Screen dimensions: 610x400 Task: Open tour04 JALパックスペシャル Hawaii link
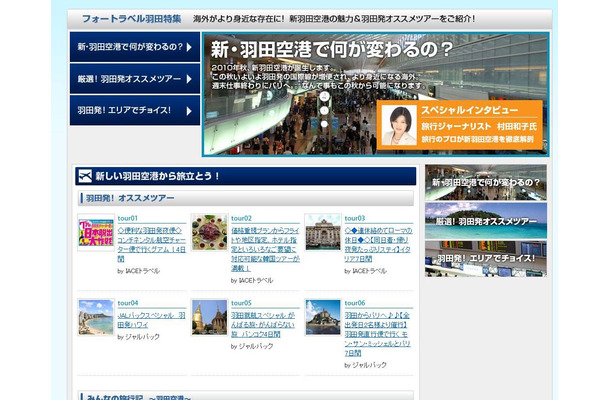[151, 320]
